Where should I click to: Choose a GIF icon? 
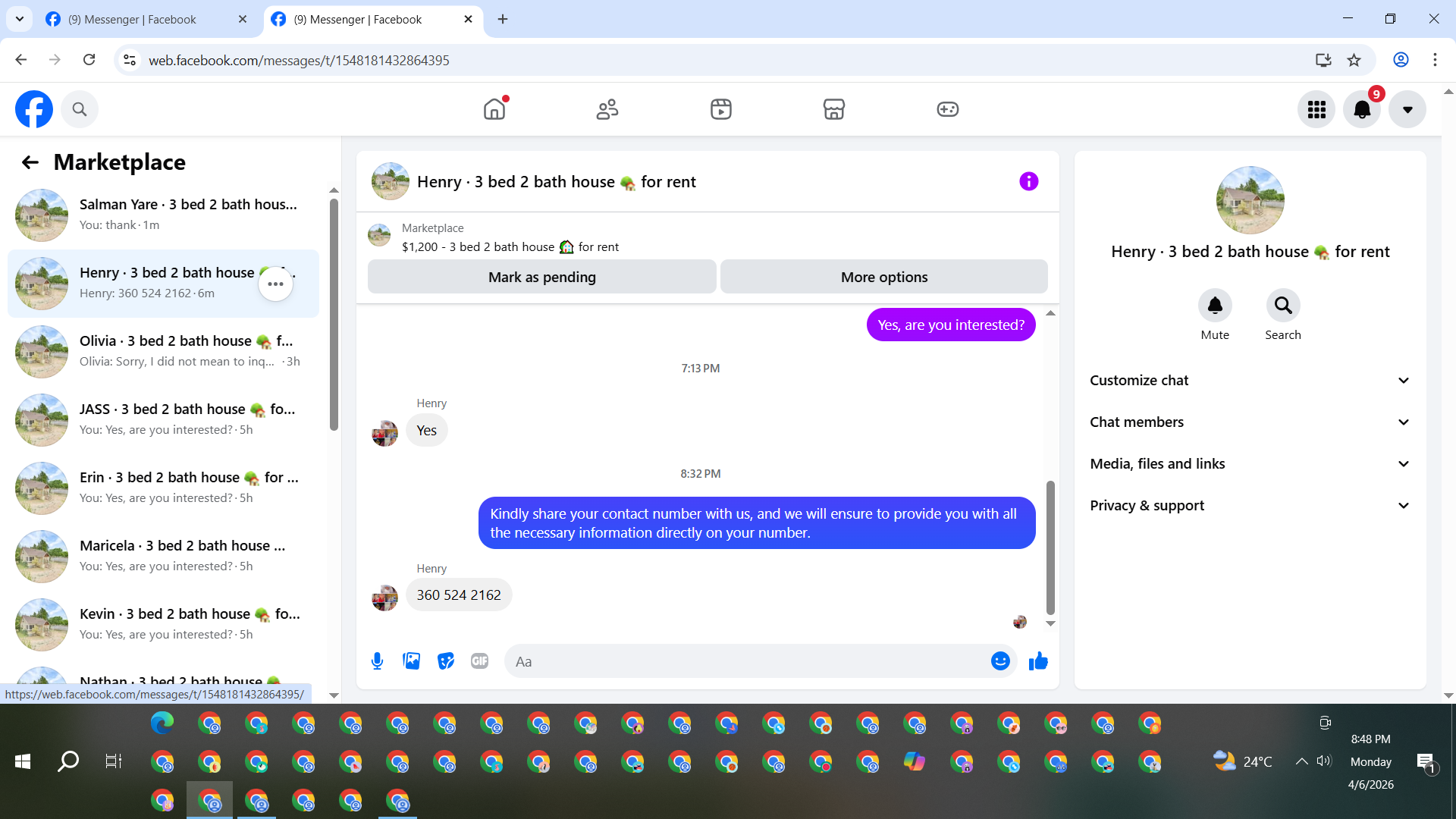pyautogui.click(x=480, y=661)
